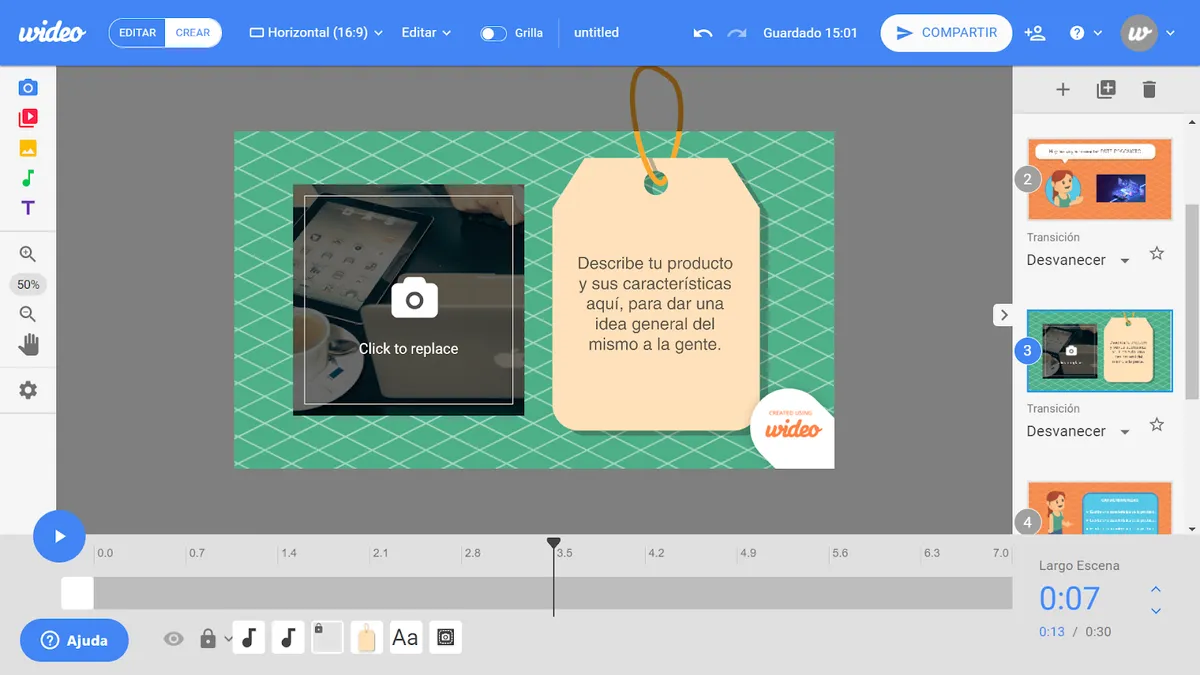Select the first music note element chip
The height and width of the screenshot is (675, 1200).
tap(249, 637)
